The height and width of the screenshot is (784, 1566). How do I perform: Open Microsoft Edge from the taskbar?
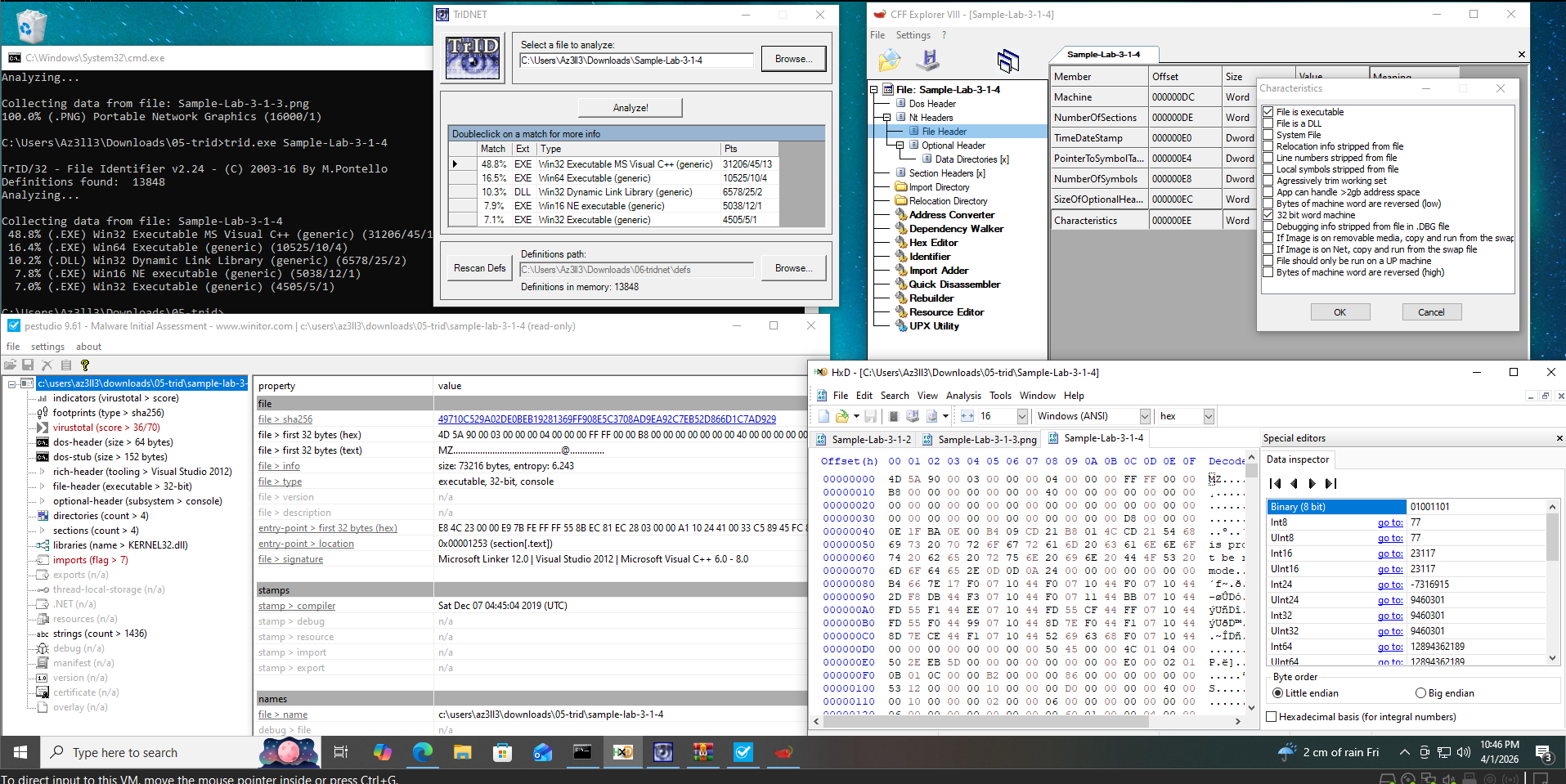click(422, 752)
